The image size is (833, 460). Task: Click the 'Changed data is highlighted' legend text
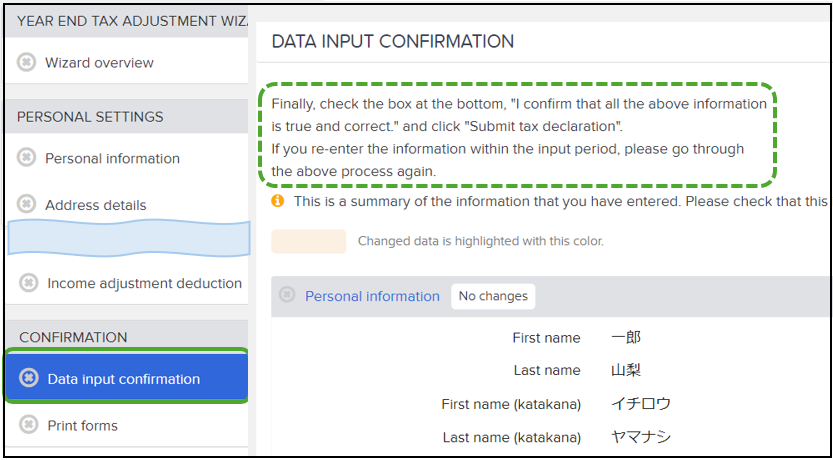(x=481, y=241)
